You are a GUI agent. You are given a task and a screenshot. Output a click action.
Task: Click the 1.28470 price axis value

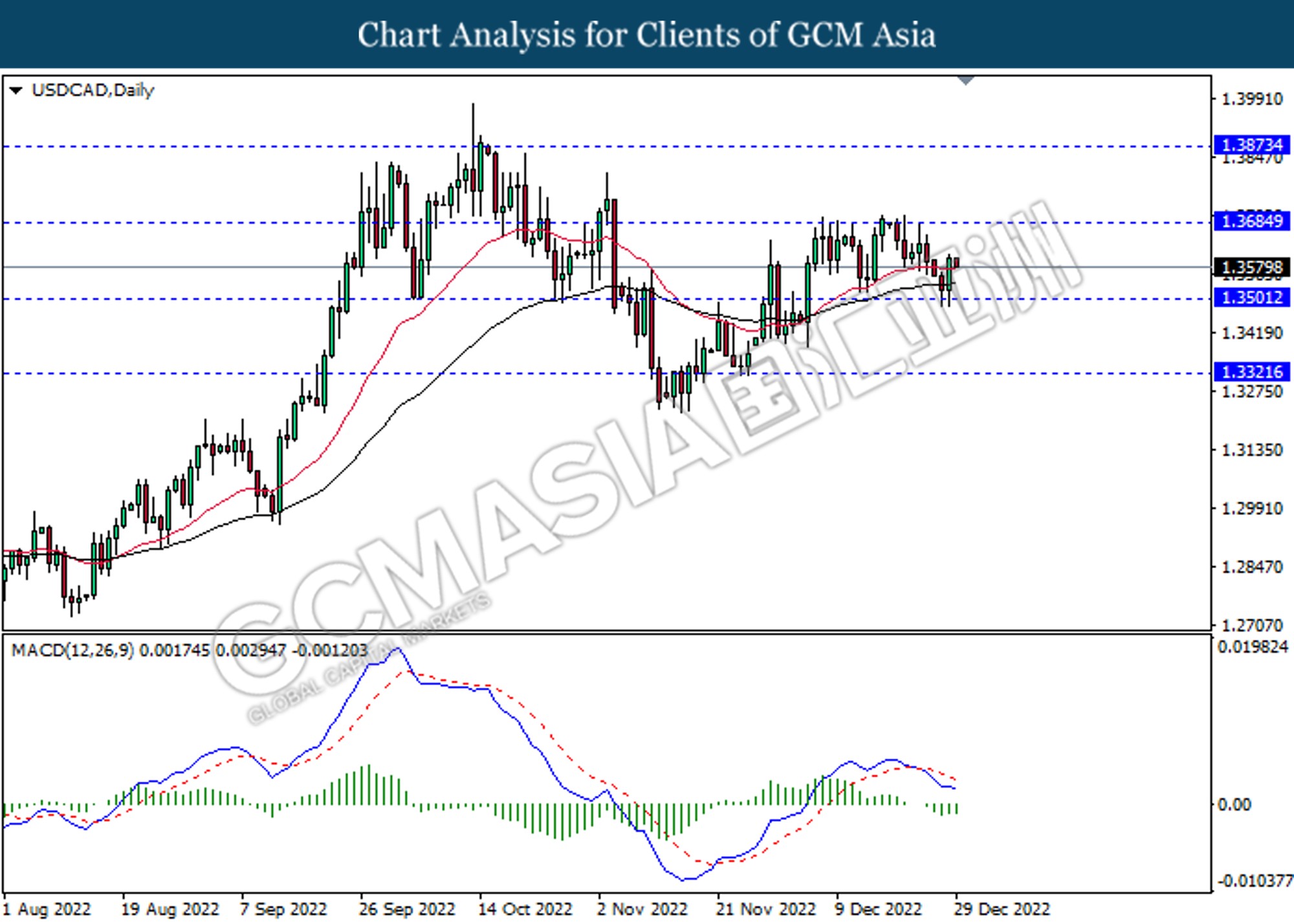tap(1251, 567)
